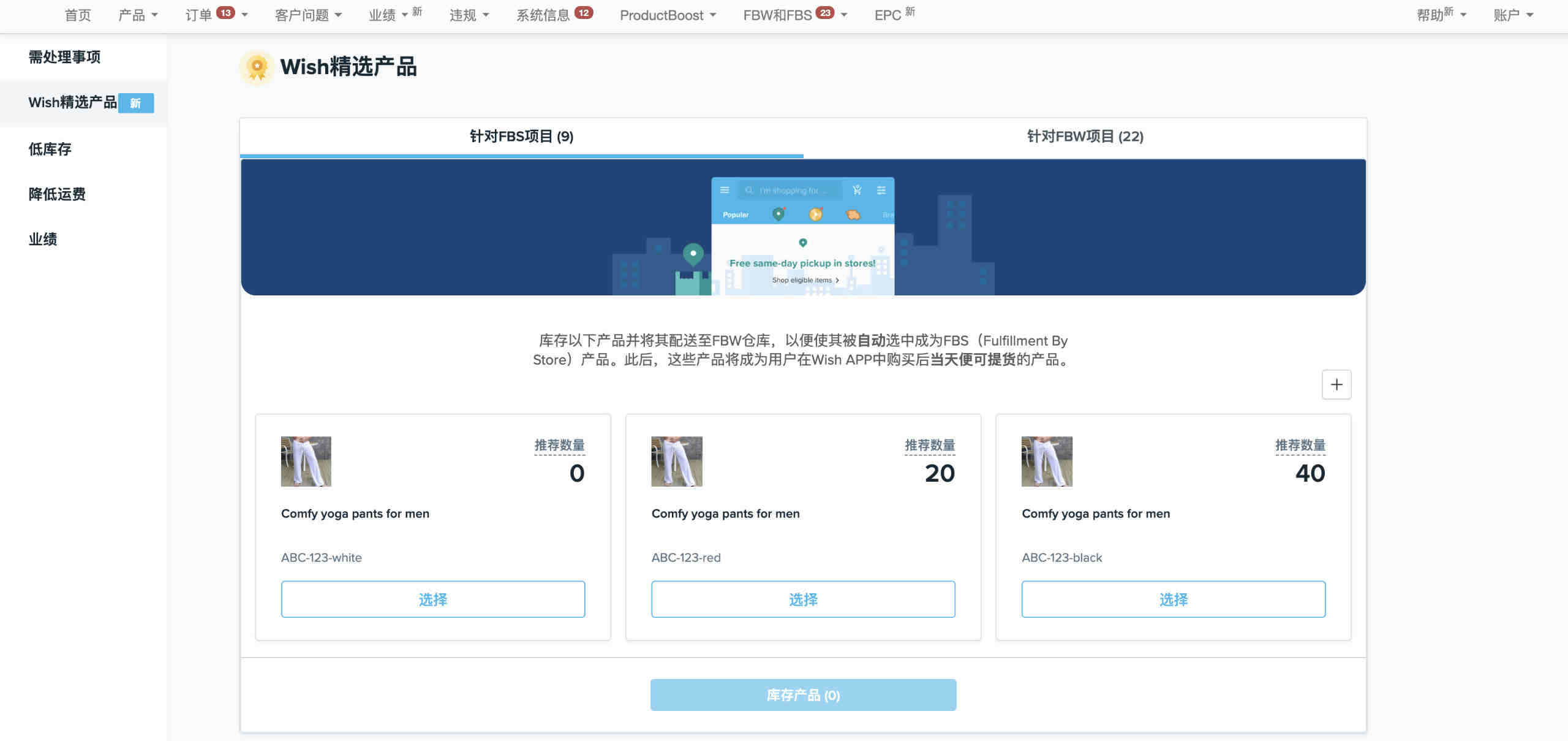The height and width of the screenshot is (741, 1568).
Task: Expand the 帮助 dropdown menu
Action: point(1441,15)
